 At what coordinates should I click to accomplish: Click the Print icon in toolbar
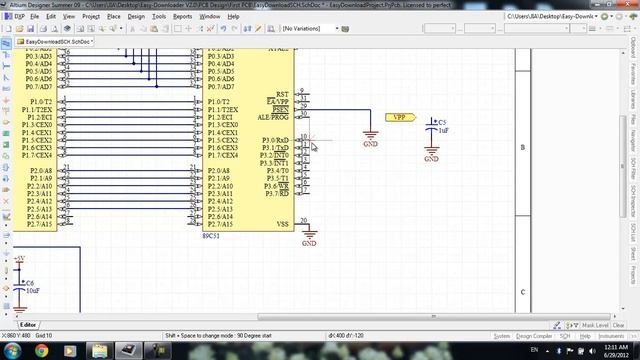click(x=43, y=29)
